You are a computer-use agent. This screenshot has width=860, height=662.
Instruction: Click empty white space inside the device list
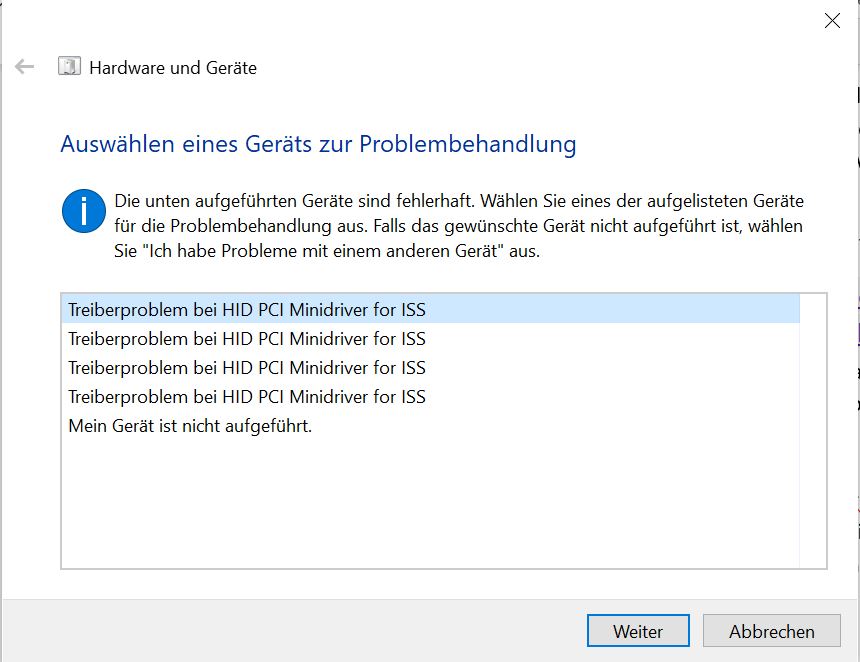click(431, 503)
